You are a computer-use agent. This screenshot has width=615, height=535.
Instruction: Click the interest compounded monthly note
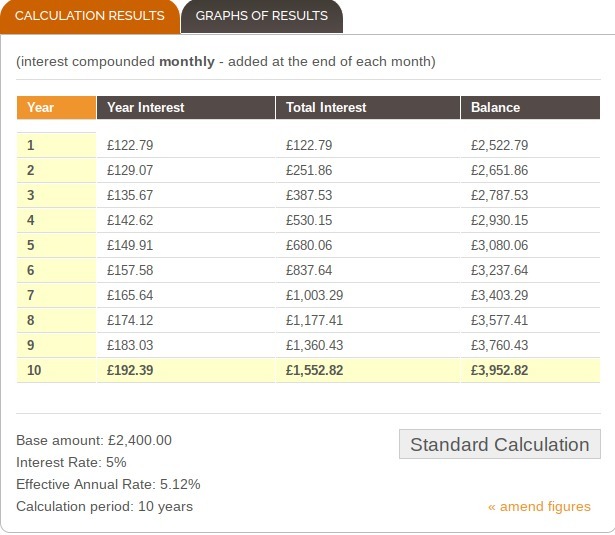click(226, 62)
